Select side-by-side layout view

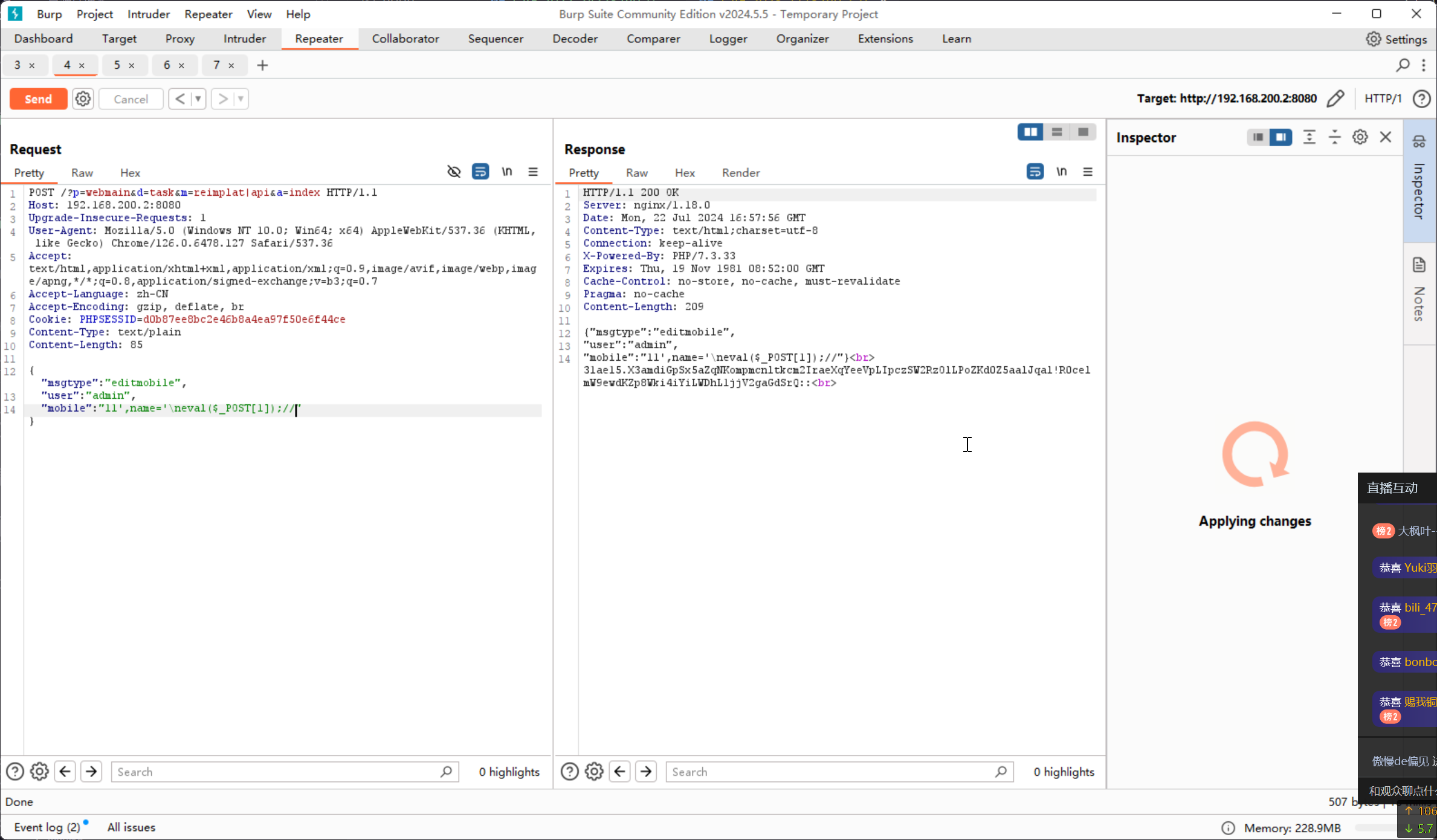pyautogui.click(x=1030, y=132)
